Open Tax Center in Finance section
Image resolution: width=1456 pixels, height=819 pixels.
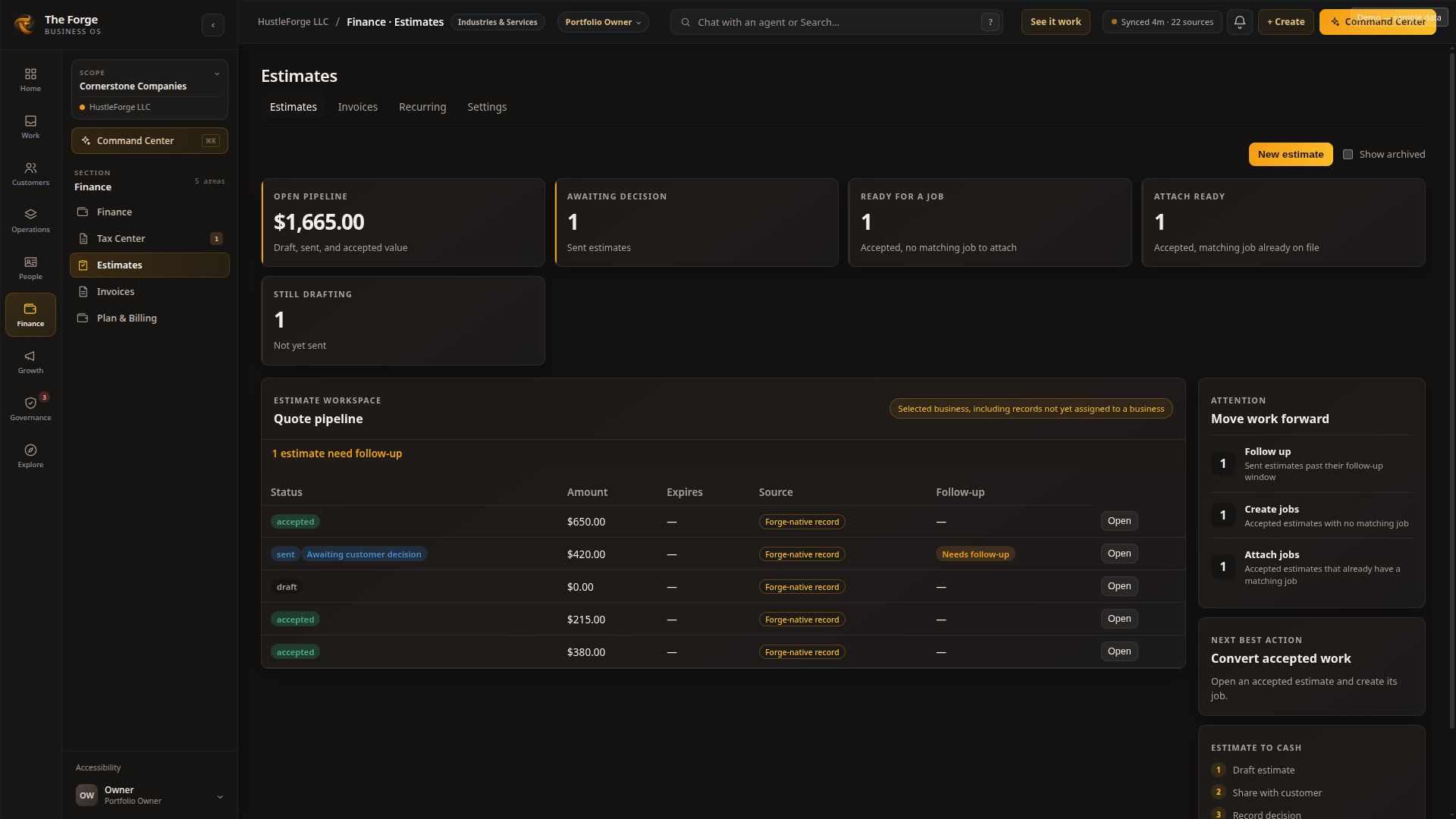tap(149, 238)
